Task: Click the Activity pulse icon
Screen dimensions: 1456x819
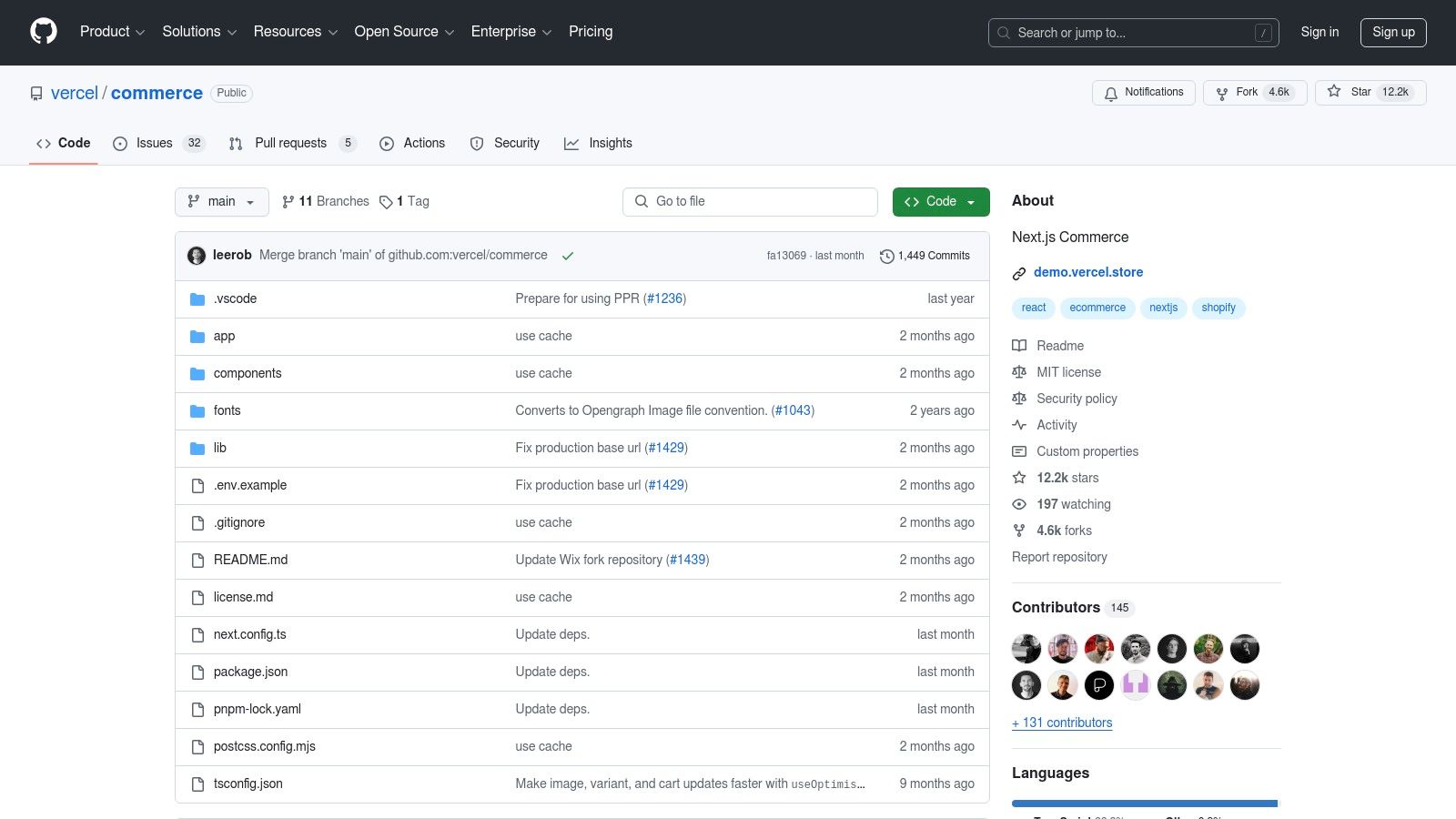Action: 1019,425
